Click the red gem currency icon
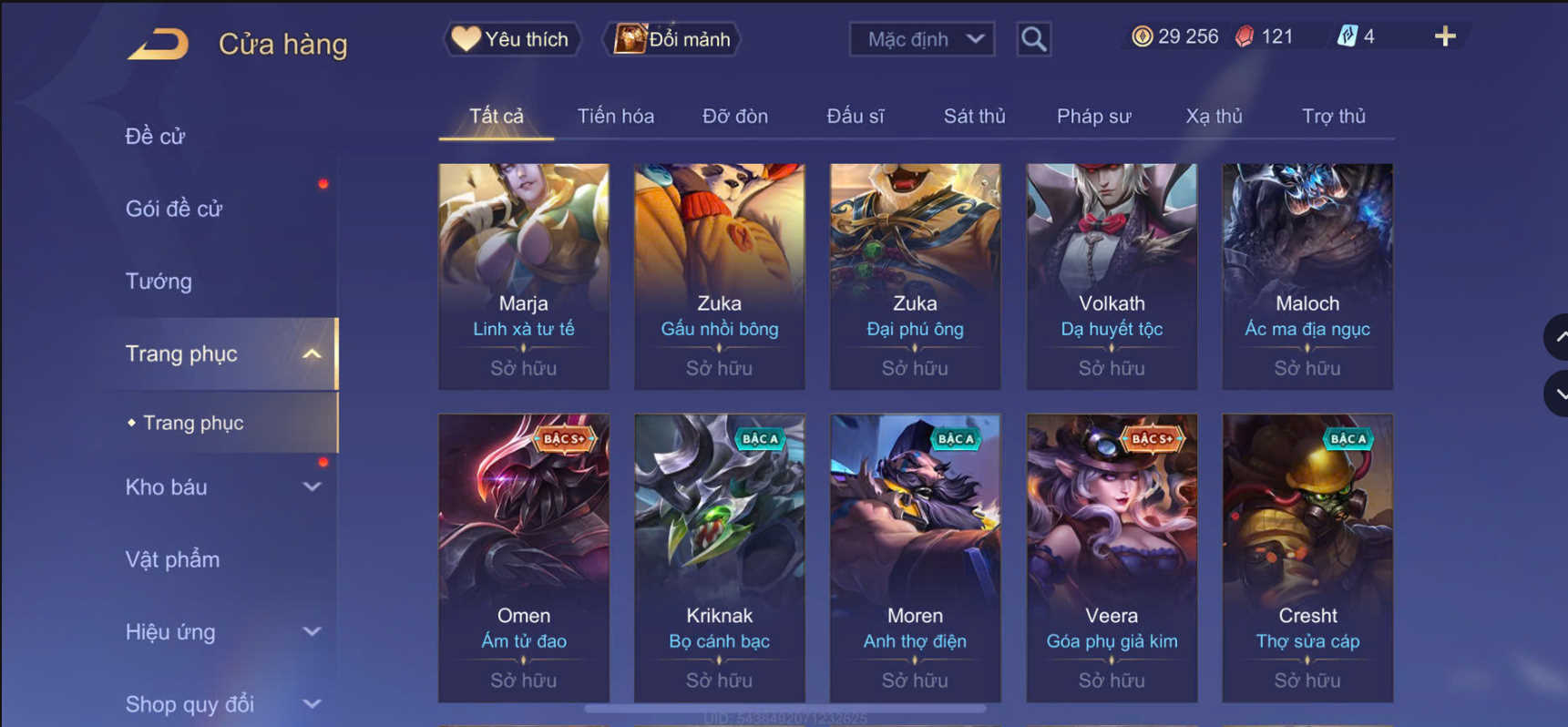 [1245, 36]
